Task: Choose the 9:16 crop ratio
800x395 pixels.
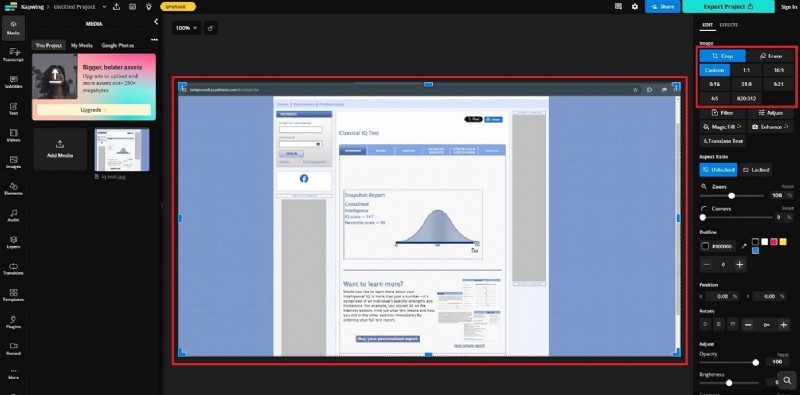Action: (715, 84)
